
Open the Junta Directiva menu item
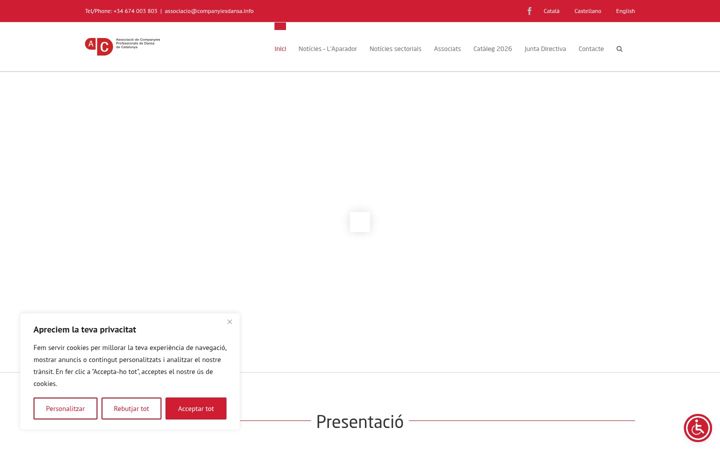545,49
